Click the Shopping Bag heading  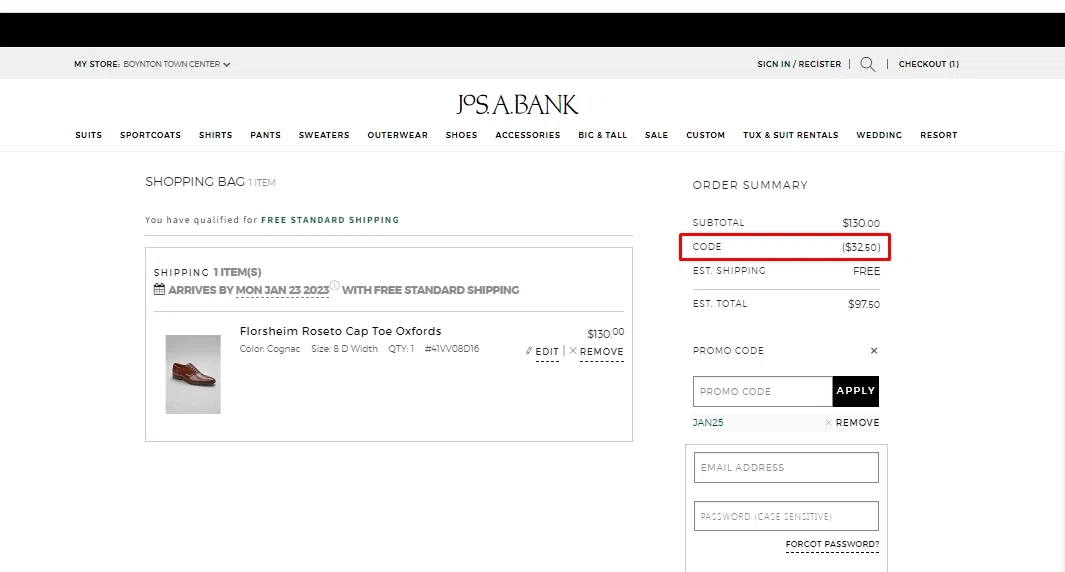coord(195,182)
